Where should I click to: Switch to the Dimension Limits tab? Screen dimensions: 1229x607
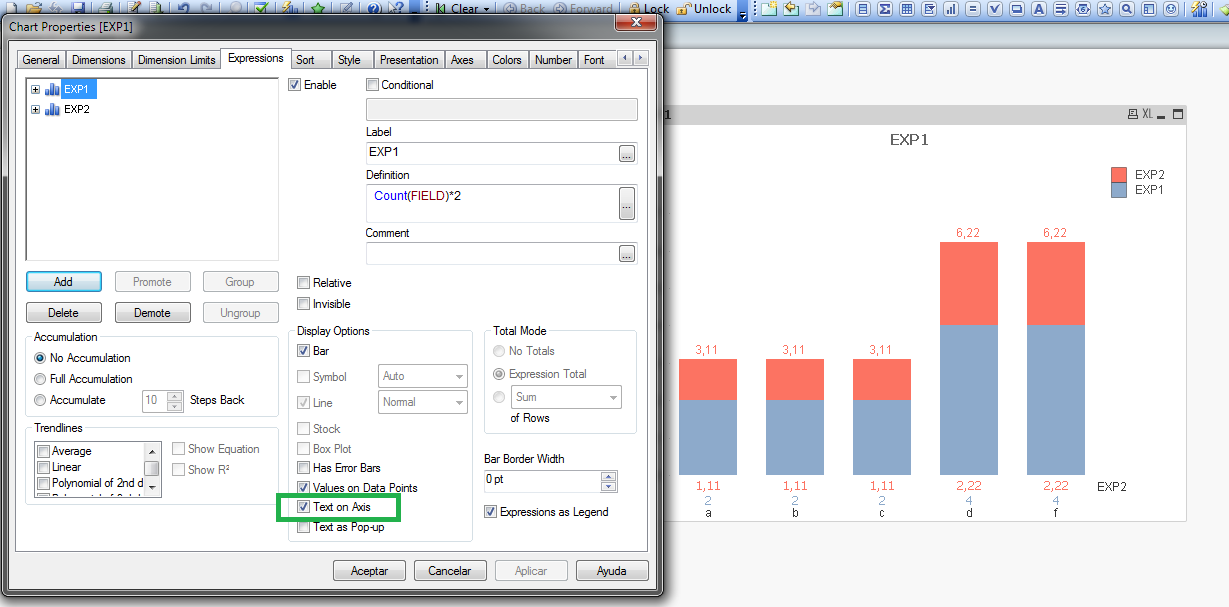tap(177, 60)
